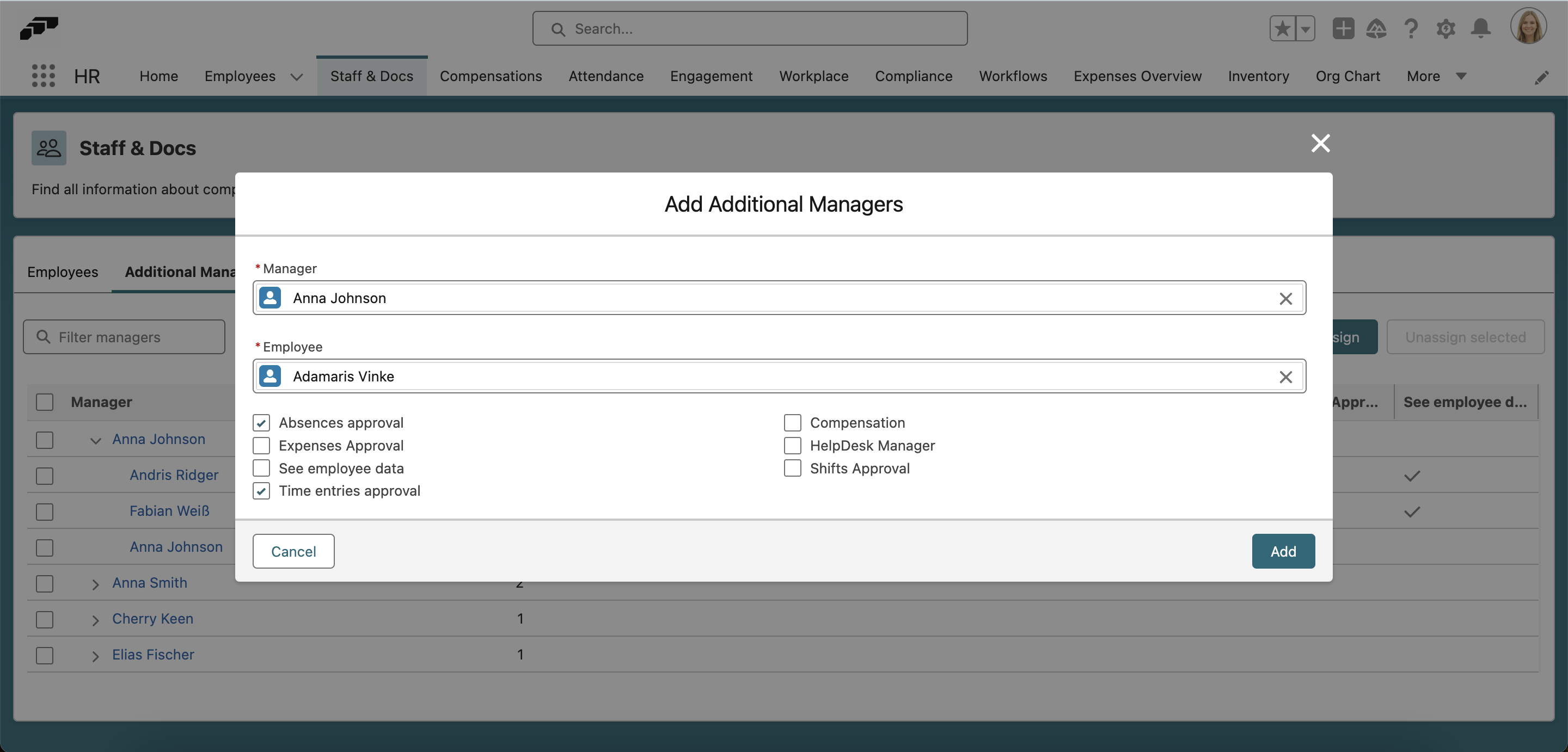
Task: Enable the Expenses Approval checkbox
Action: (x=261, y=445)
